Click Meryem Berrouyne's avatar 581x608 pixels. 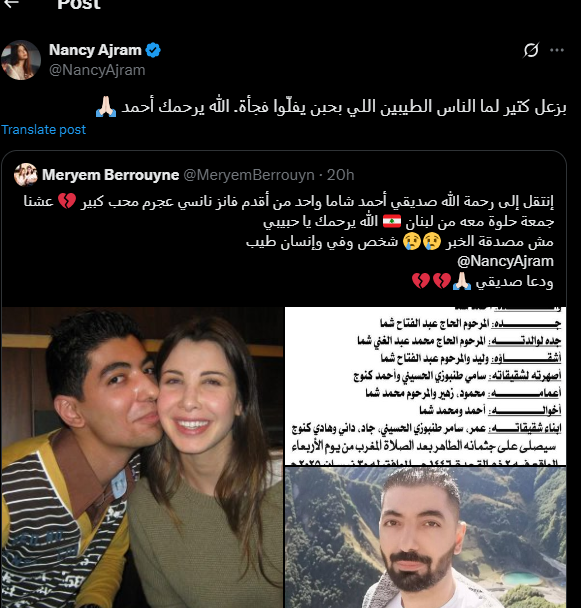(x=26, y=175)
